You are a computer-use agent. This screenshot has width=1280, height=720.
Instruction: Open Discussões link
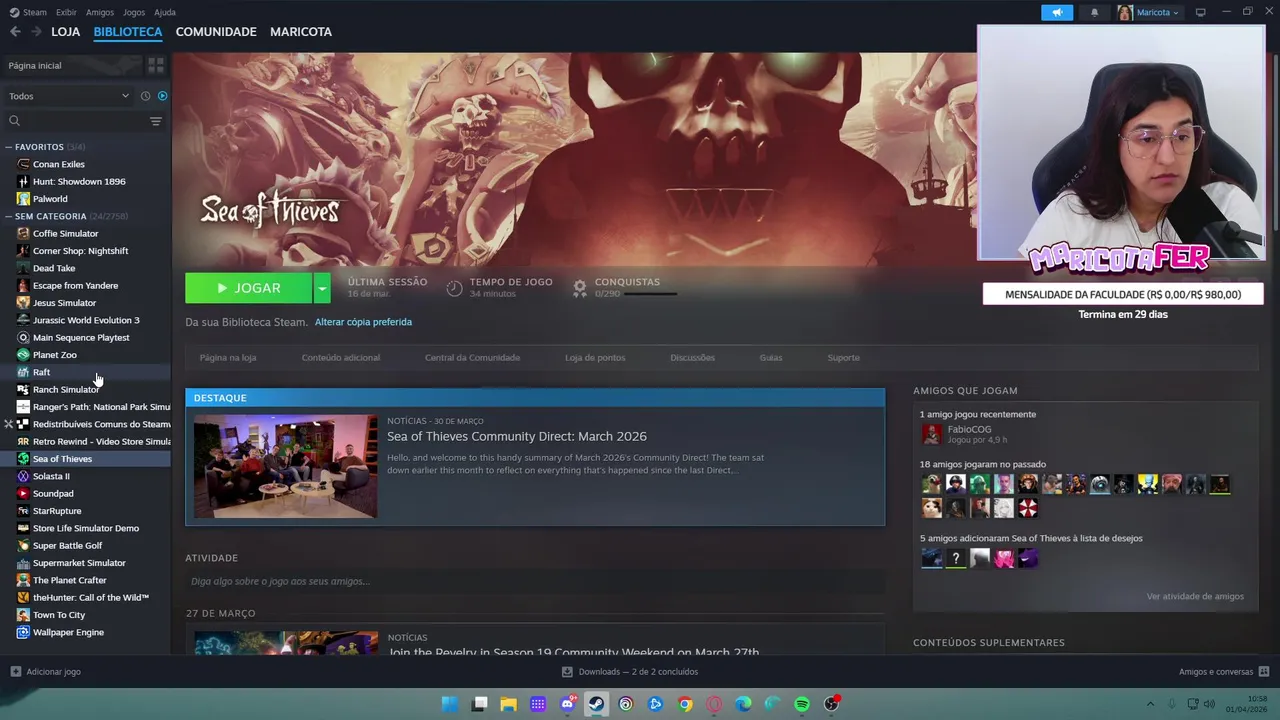692,357
